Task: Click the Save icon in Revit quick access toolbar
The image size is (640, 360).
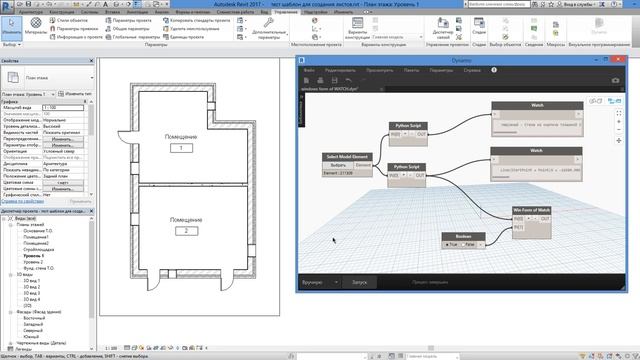Action: click(x=29, y=4)
